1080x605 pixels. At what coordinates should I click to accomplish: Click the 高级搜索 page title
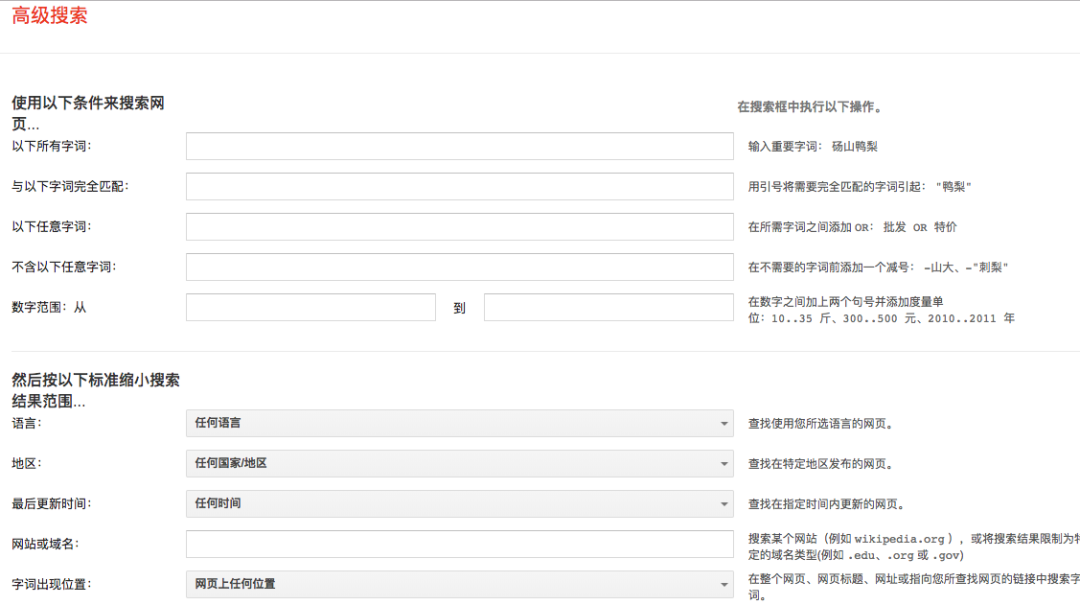point(50,15)
